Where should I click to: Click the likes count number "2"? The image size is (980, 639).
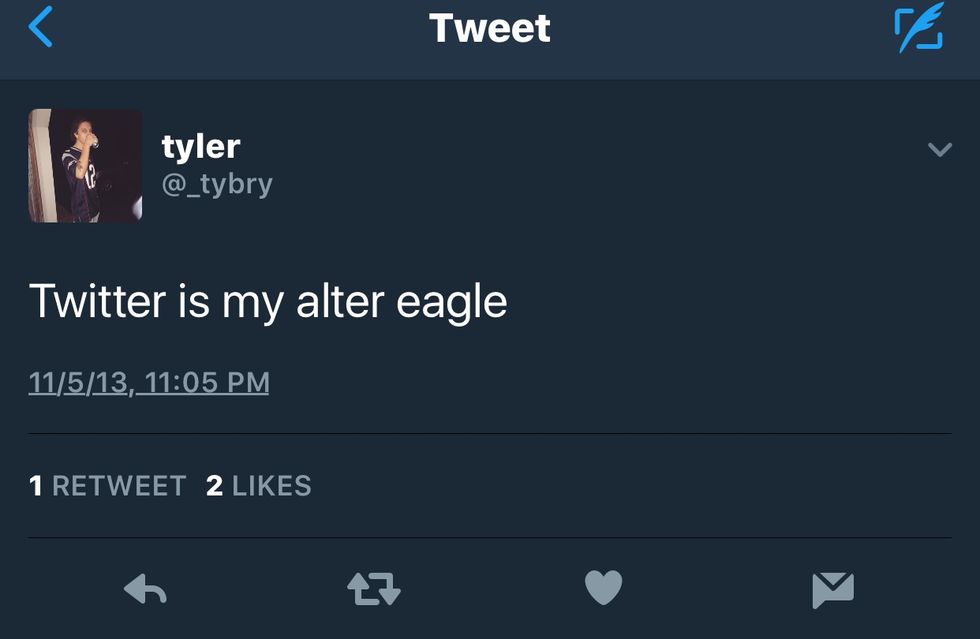(214, 486)
